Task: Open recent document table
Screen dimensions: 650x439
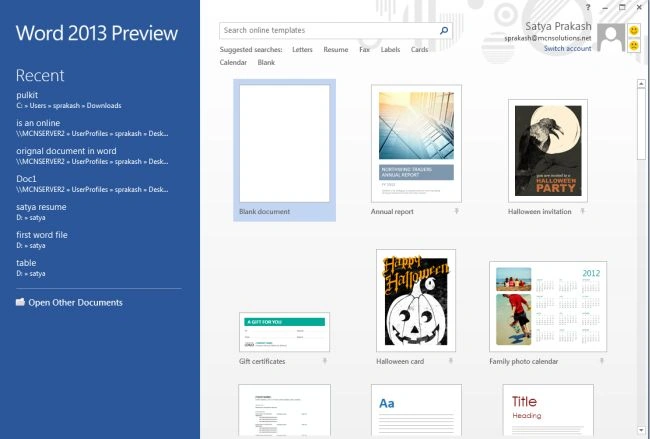Action: pyautogui.click(x=31, y=268)
